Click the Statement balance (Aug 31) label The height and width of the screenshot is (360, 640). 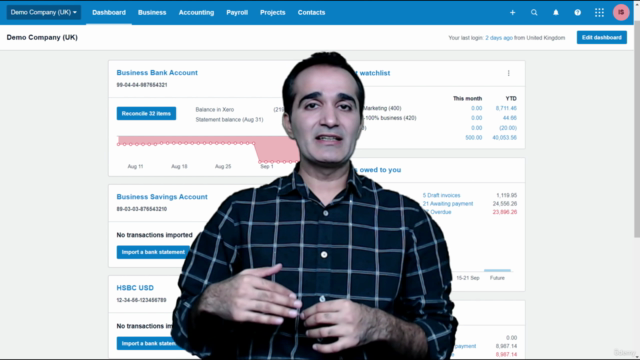pyautogui.click(x=229, y=120)
